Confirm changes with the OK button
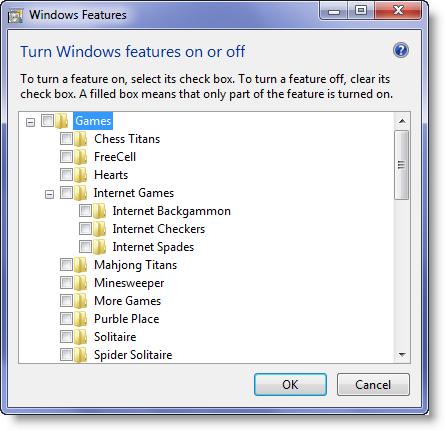Screen dimensions: 445x431 click(x=290, y=384)
